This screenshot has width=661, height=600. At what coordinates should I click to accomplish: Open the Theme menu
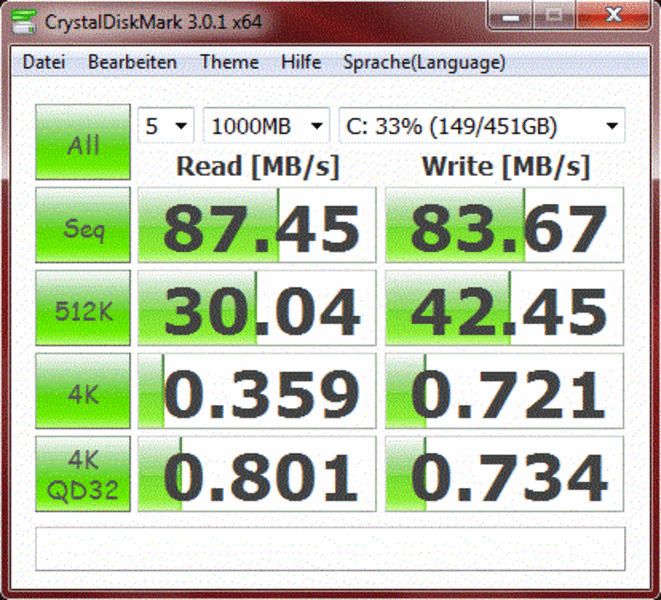(229, 62)
